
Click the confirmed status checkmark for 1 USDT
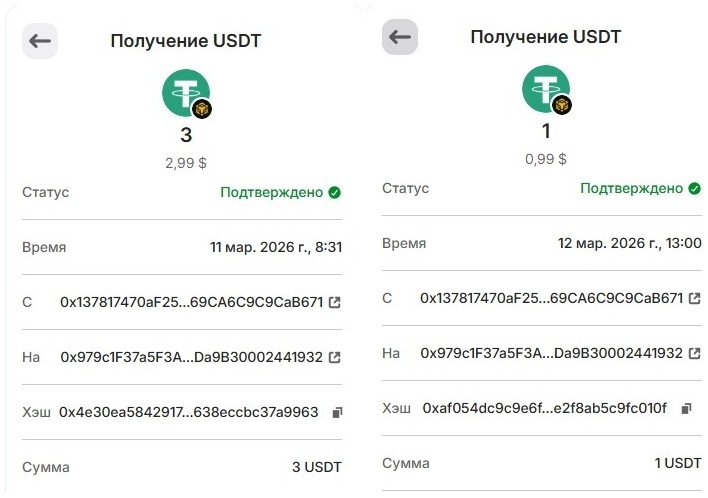tap(694, 188)
